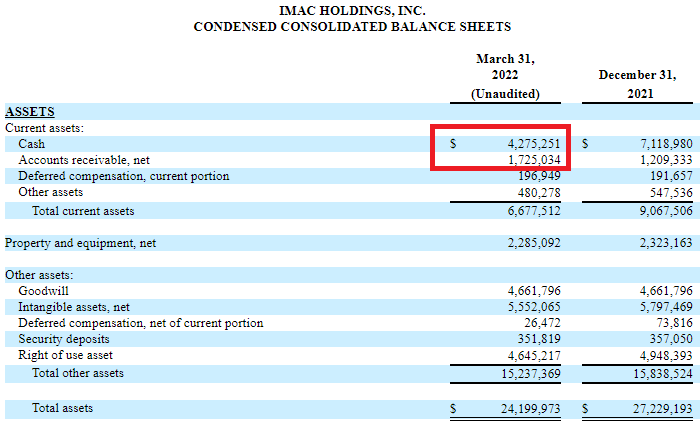Select value 196,949
Image resolution: width=700 pixels, height=425 pixels.
(539, 176)
